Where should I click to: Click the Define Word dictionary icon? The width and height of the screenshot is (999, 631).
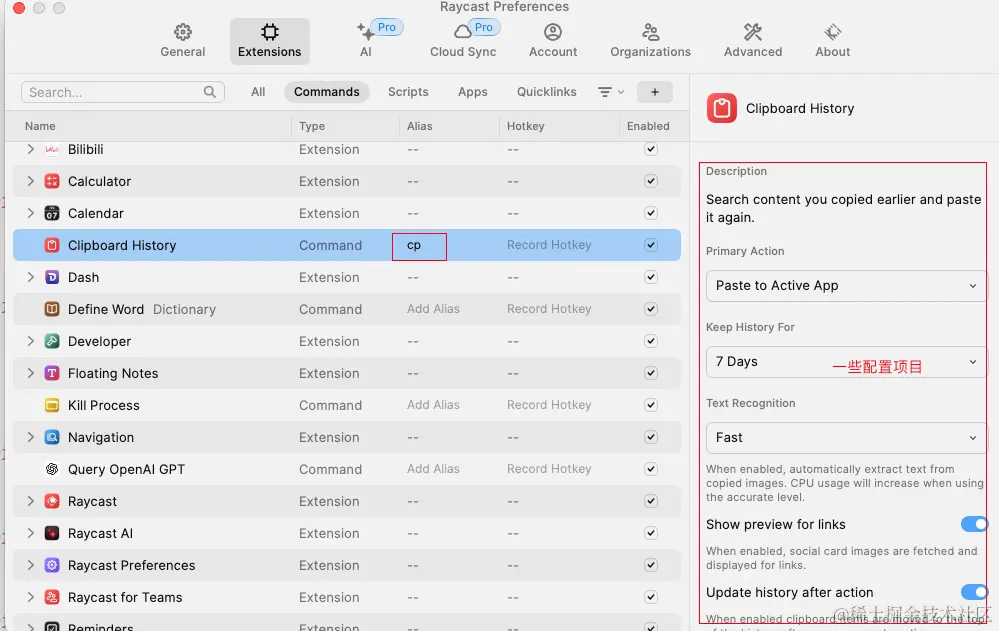coord(52,309)
